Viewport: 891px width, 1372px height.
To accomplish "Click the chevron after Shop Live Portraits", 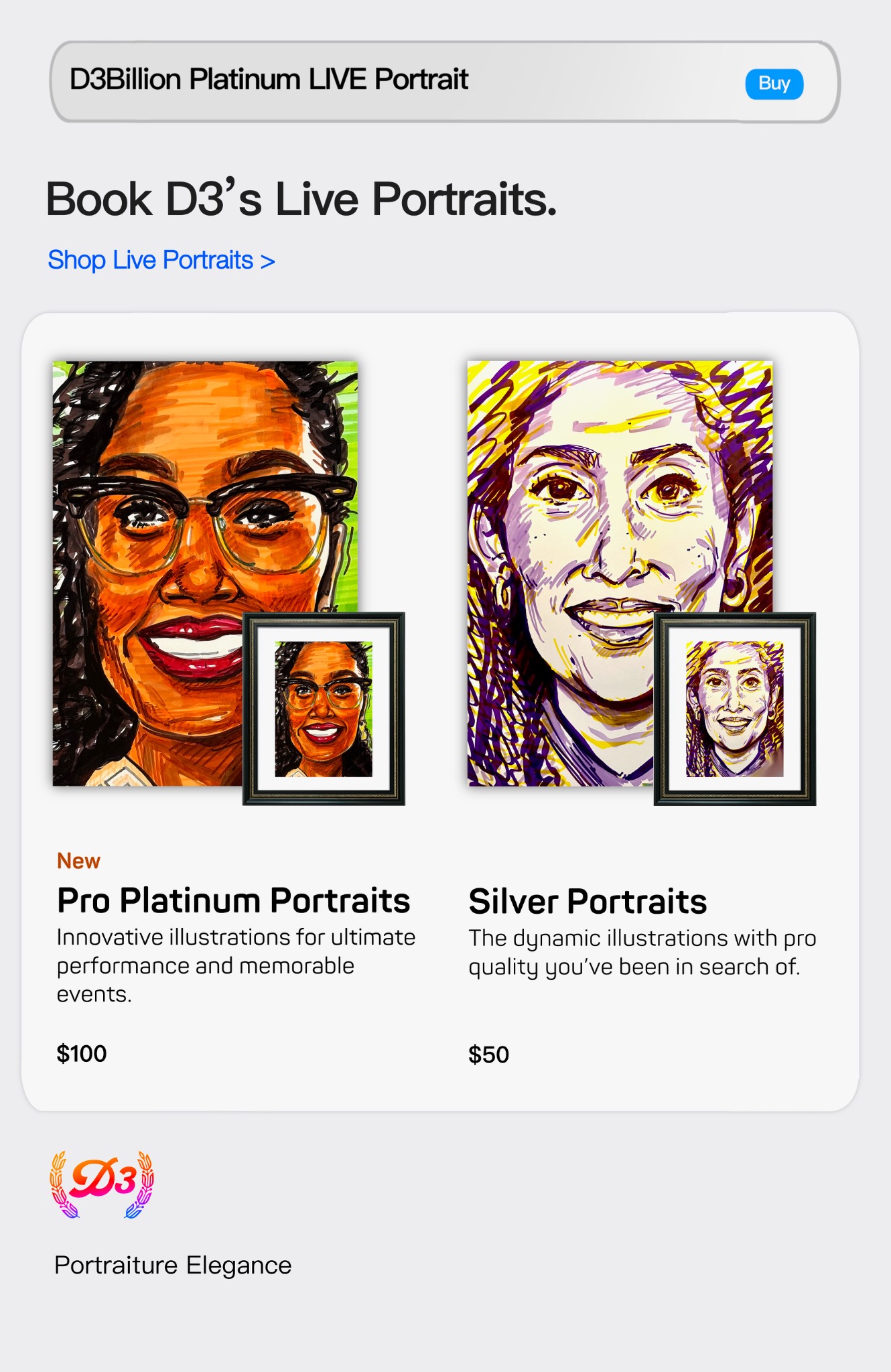I will coord(268,261).
